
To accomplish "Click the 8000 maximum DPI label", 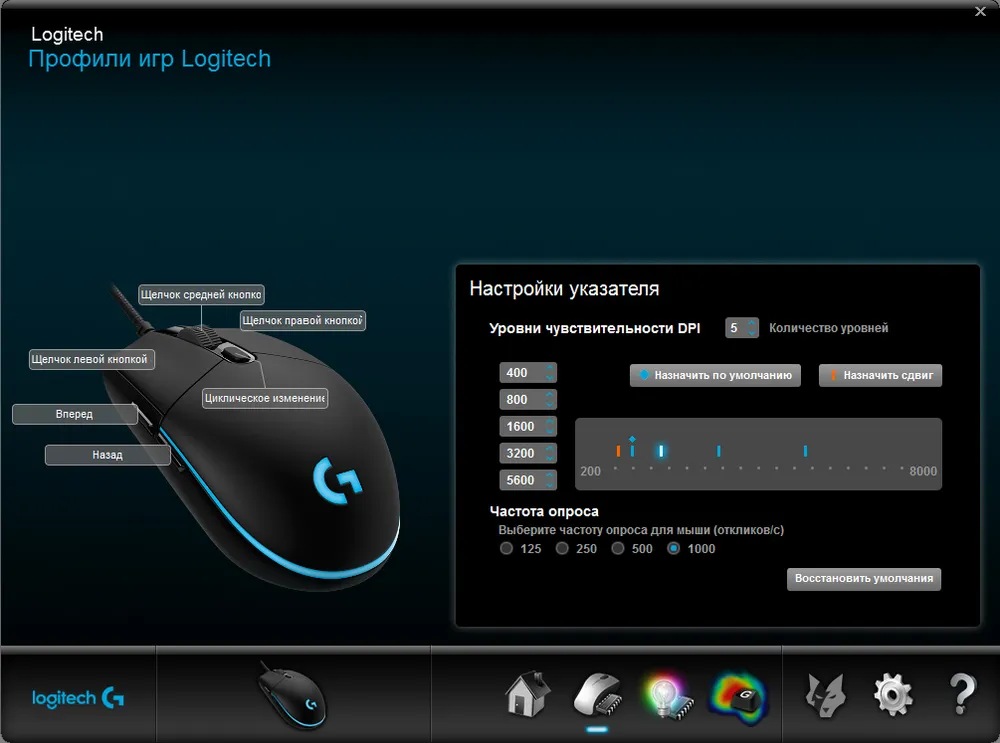I will [923, 471].
